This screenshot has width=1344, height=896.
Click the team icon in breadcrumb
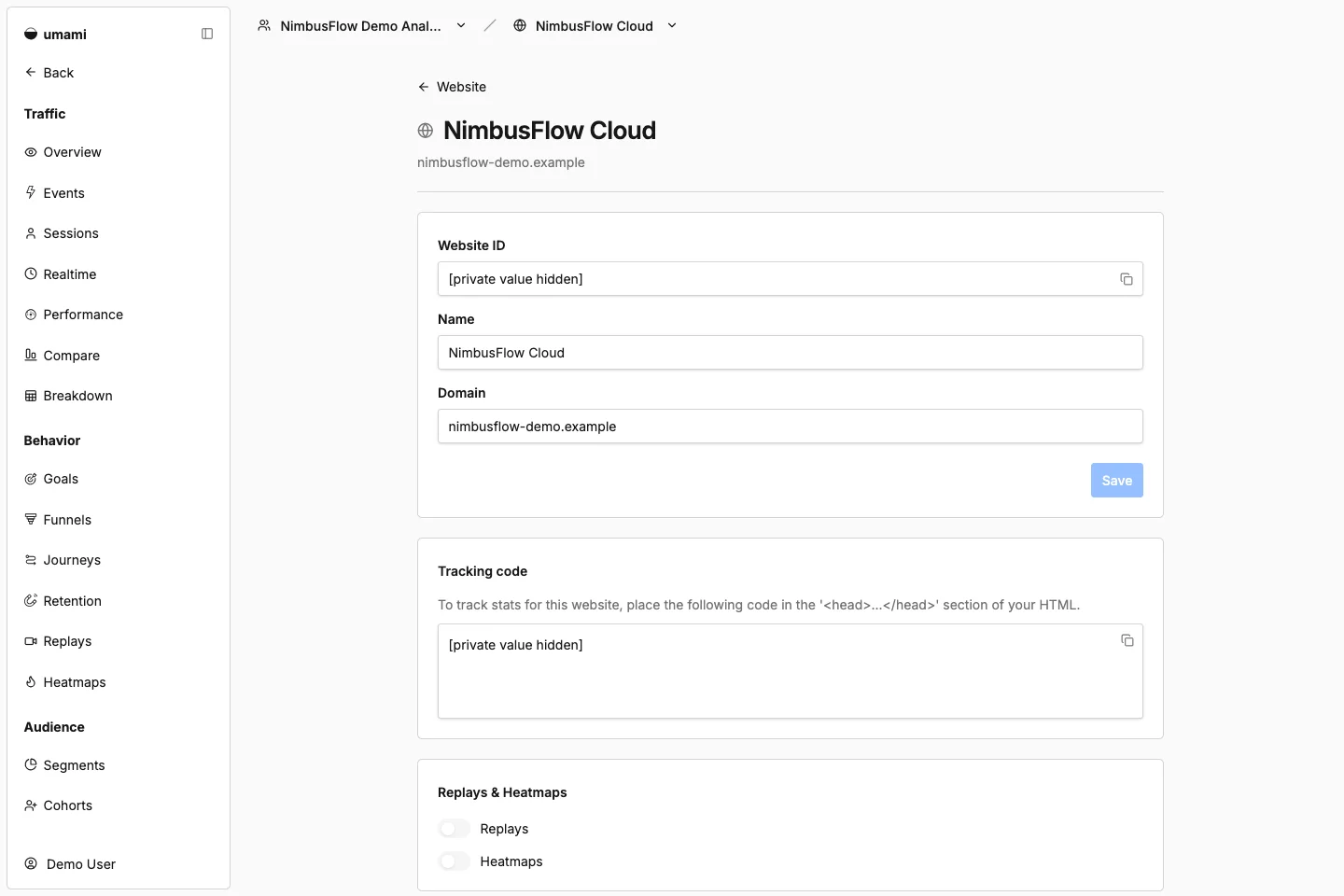(264, 25)
